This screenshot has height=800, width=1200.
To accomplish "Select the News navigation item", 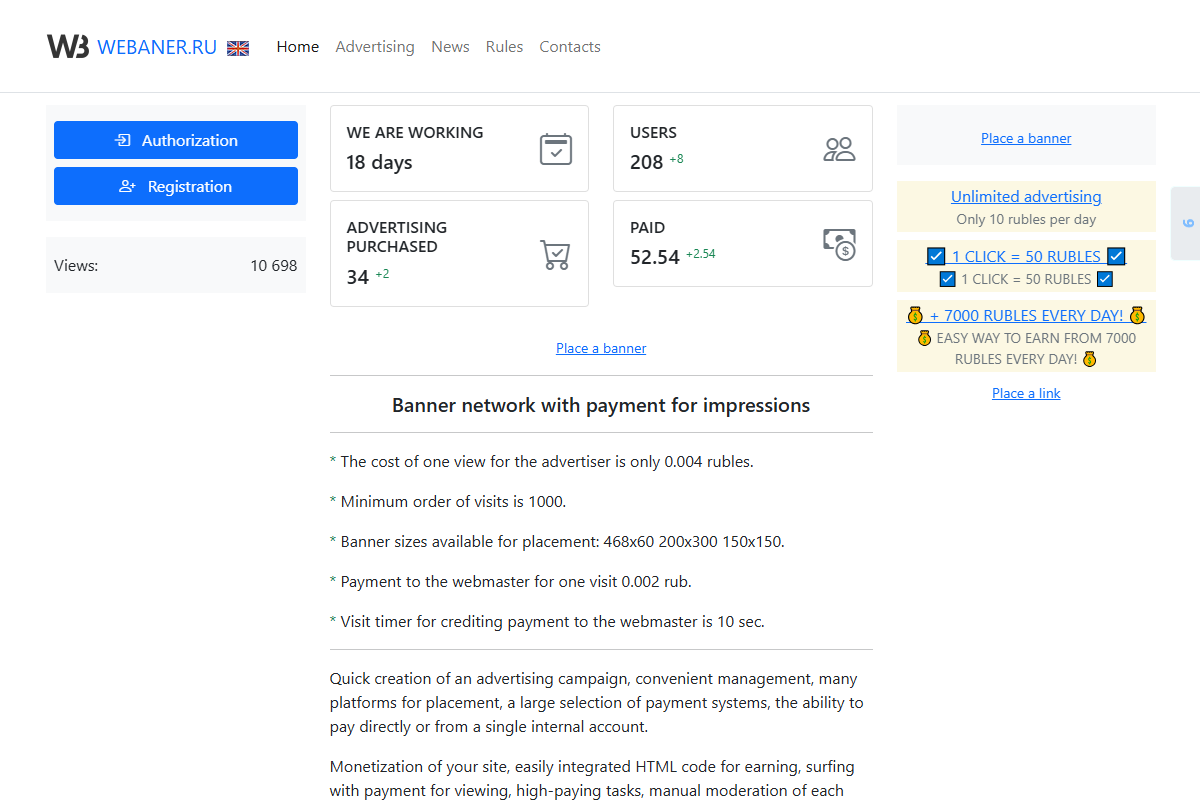I will pos(450,46).
